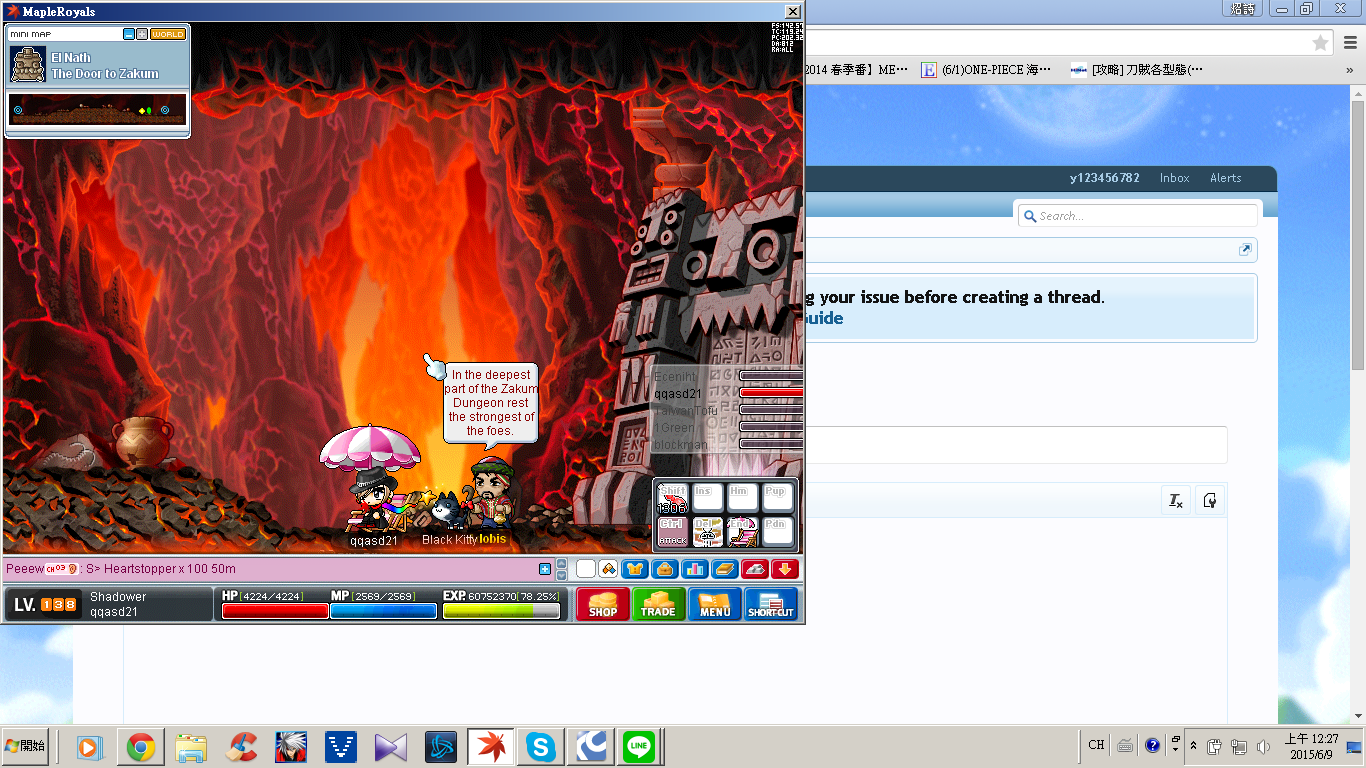Screen dimensions: 1366x768
Task: Open y123456782 account menu
Action: coord(1104,178)
